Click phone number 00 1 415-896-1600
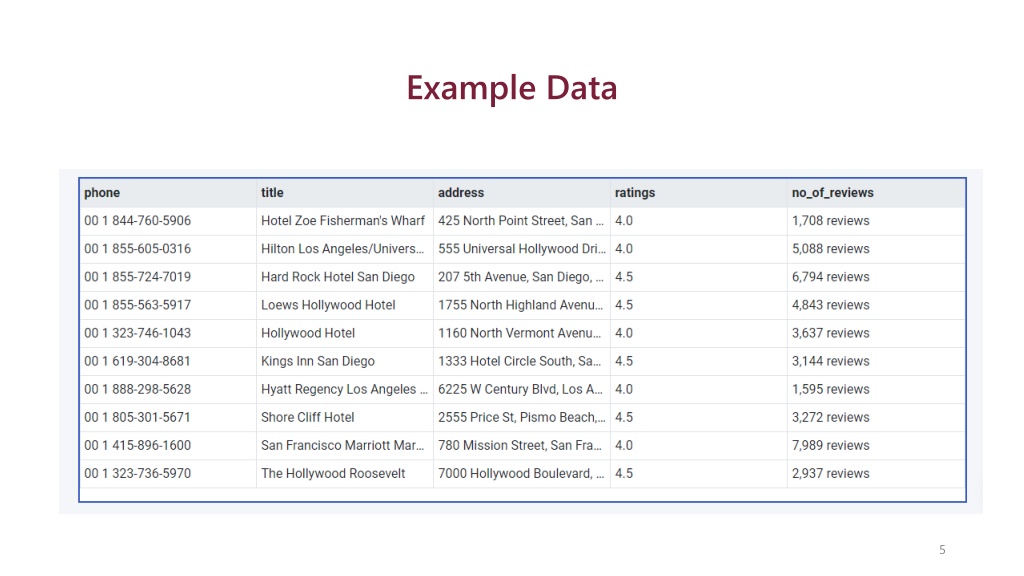This screenshot has width=1024, height=576. click(138, 445)
